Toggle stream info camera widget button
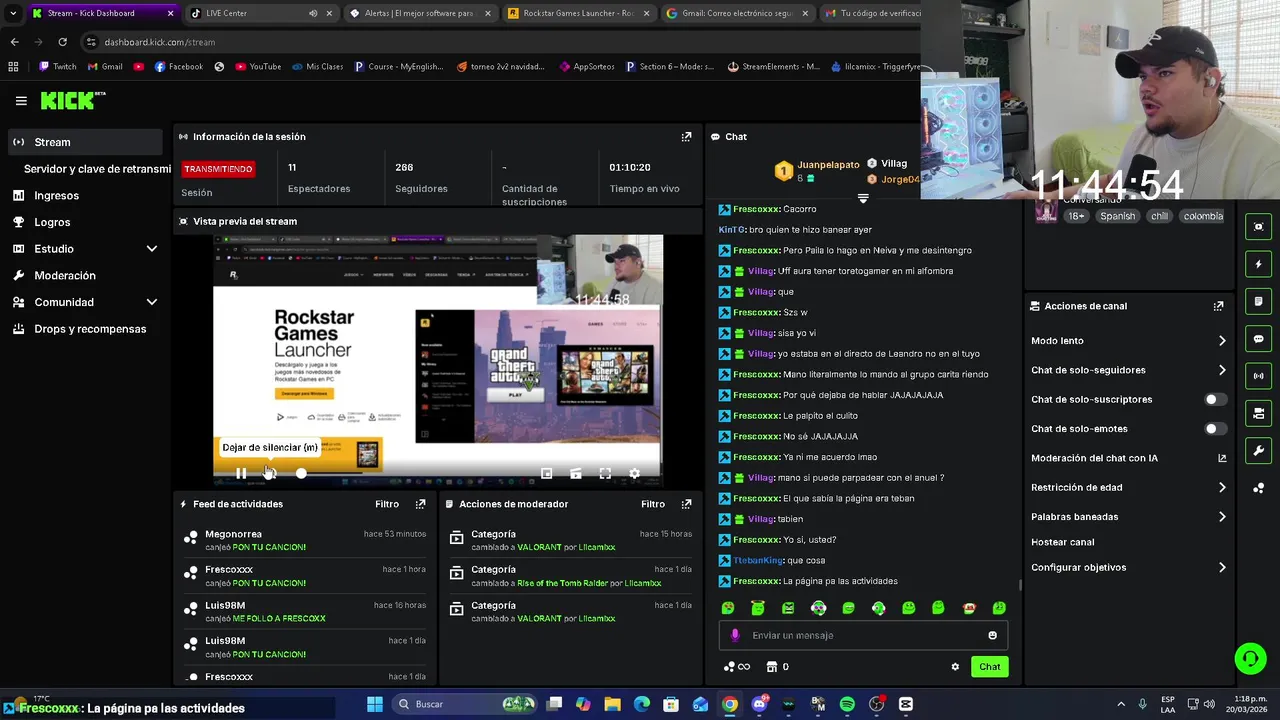1280x720 pixels. point(1259,413)
